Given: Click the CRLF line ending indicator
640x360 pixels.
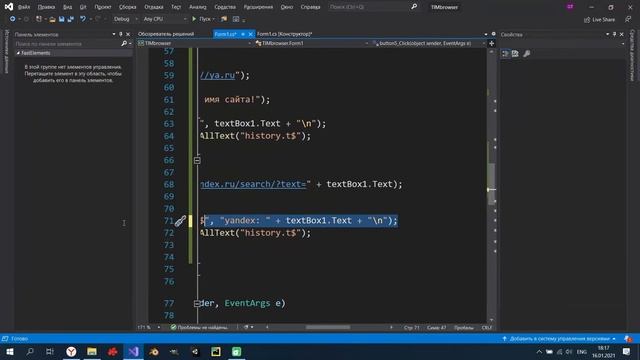Looking at the screenshot, I should 487,327.
